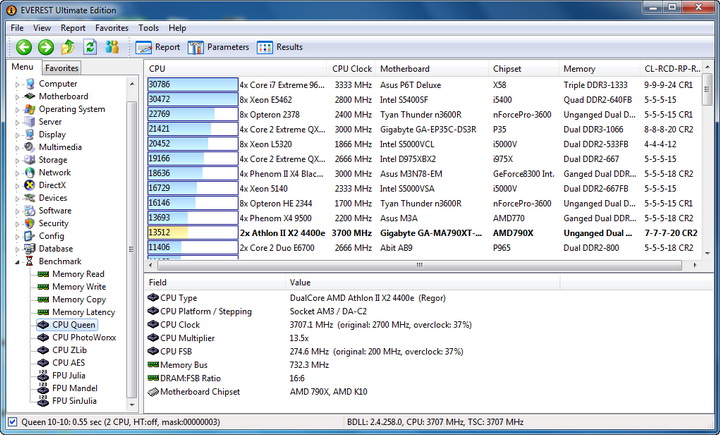Select the DirectX tree icon

click(30, 185)
